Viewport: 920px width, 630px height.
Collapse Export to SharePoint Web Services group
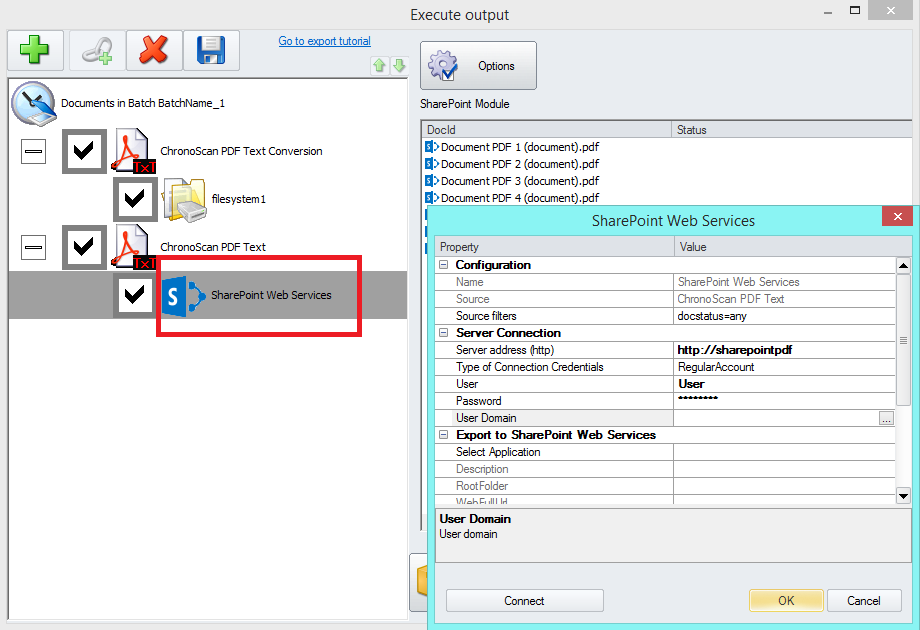click(x=444, y=435)
